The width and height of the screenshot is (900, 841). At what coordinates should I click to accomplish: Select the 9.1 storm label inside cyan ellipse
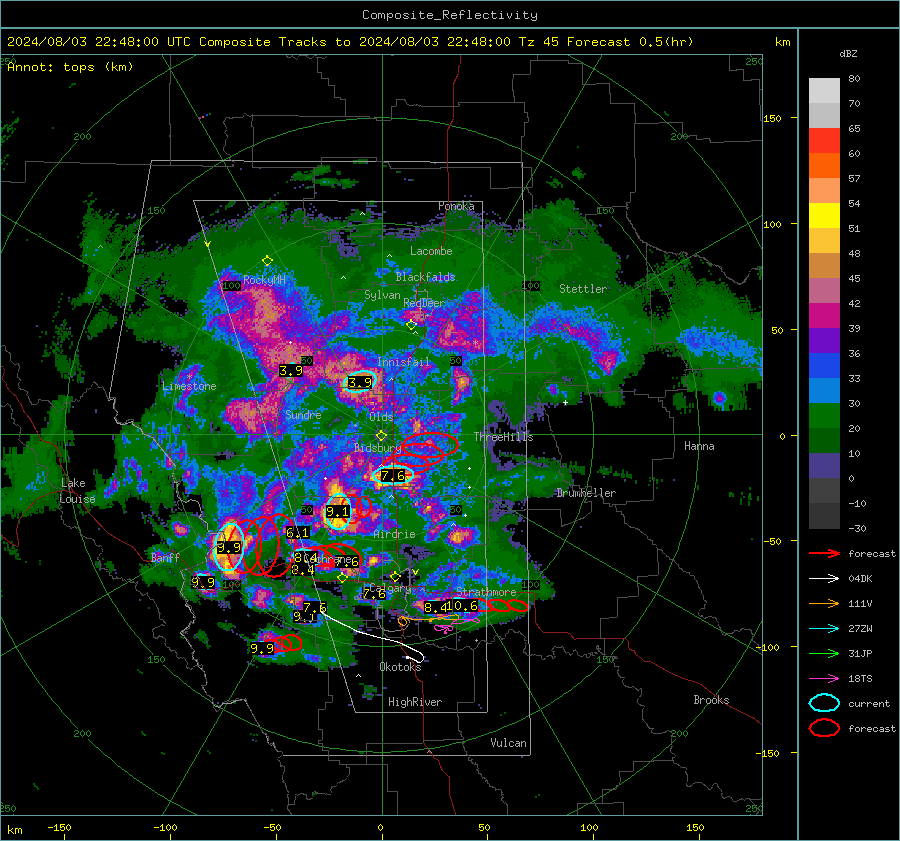[x=338, y=511]
